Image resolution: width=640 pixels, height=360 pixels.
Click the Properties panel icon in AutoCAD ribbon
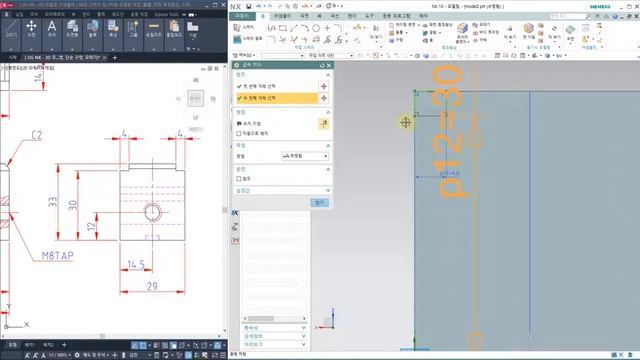[x=113, y=27]
